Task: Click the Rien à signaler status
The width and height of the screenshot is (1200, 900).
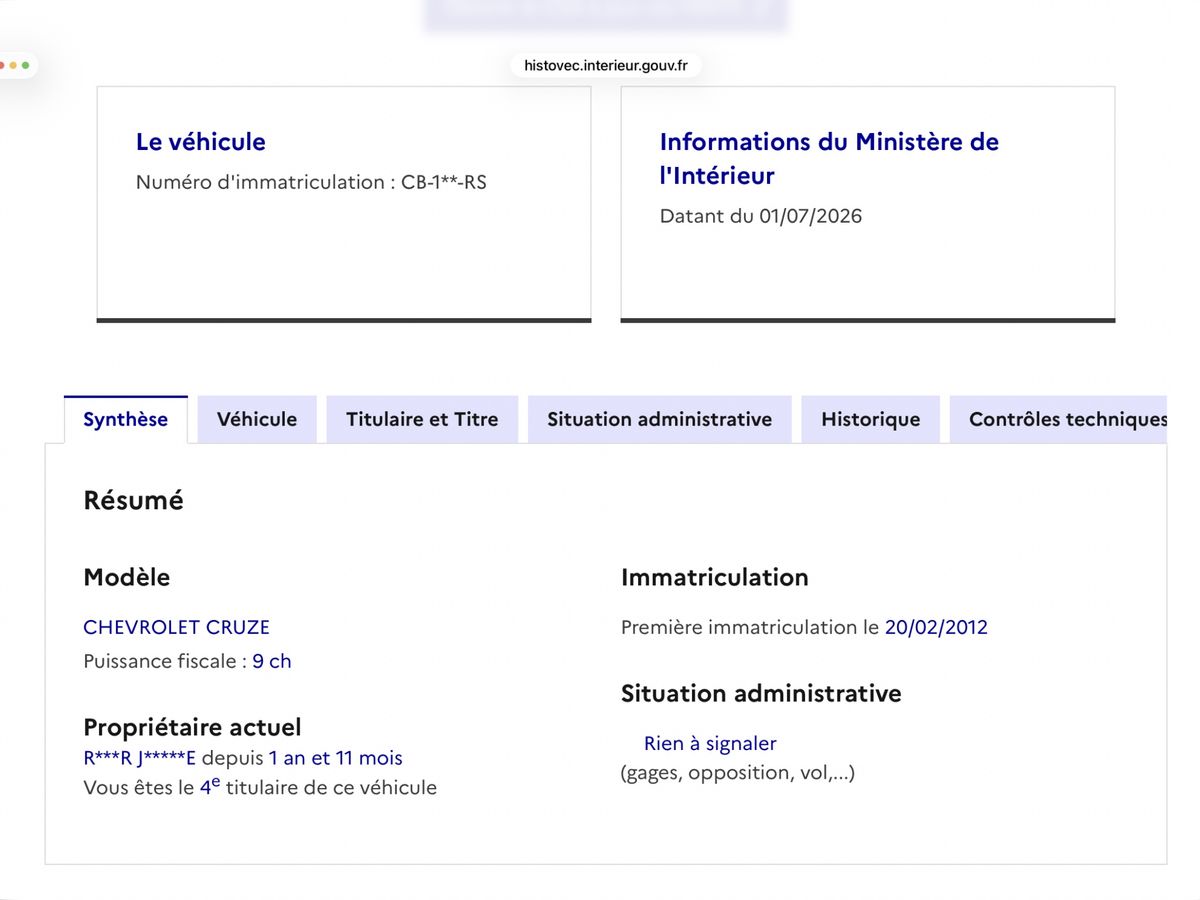Action: click(710, 743)
